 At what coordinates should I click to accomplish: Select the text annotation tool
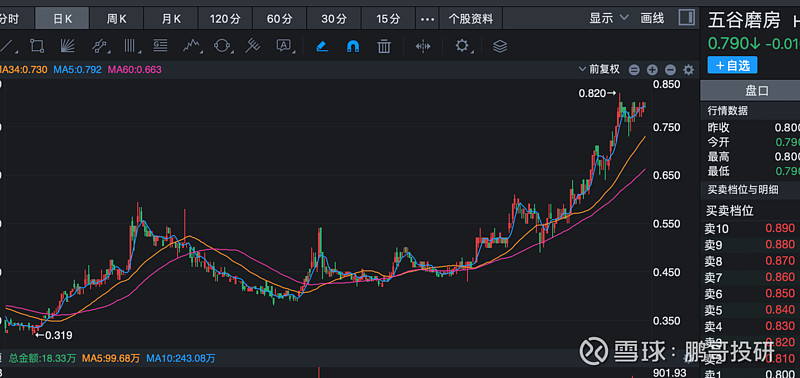point(284,46)
